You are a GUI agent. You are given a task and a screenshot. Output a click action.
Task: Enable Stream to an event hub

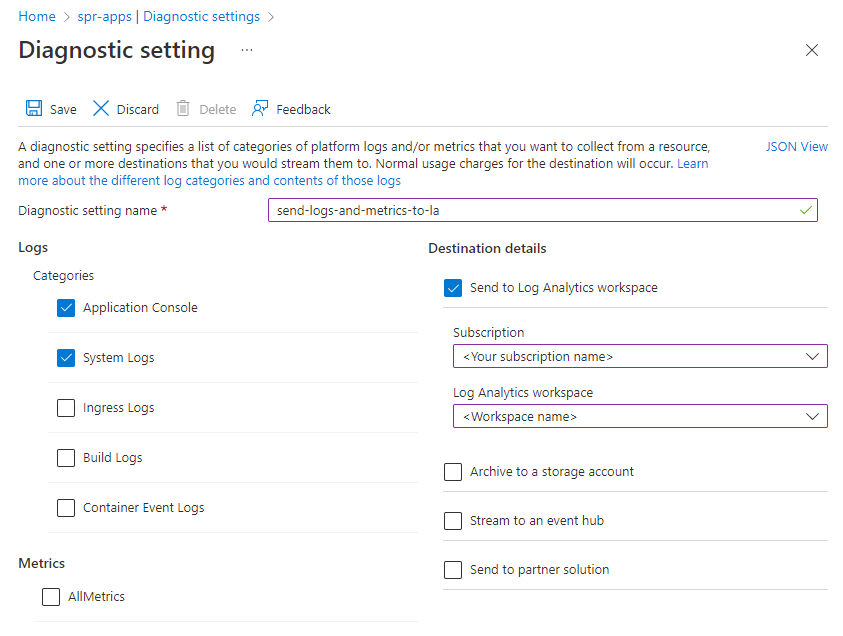click(x=453, y=521)
